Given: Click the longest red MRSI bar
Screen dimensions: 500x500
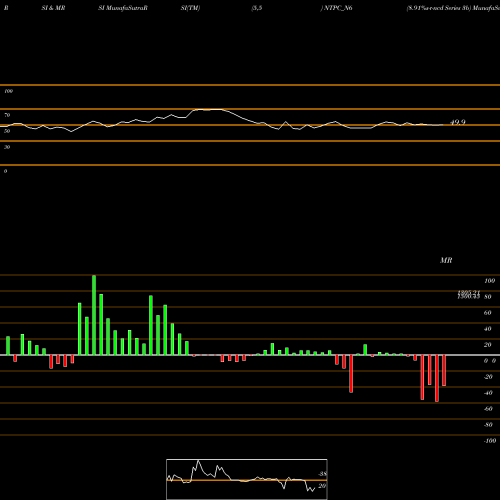Looking at the screenshot, I should [437, 378].
